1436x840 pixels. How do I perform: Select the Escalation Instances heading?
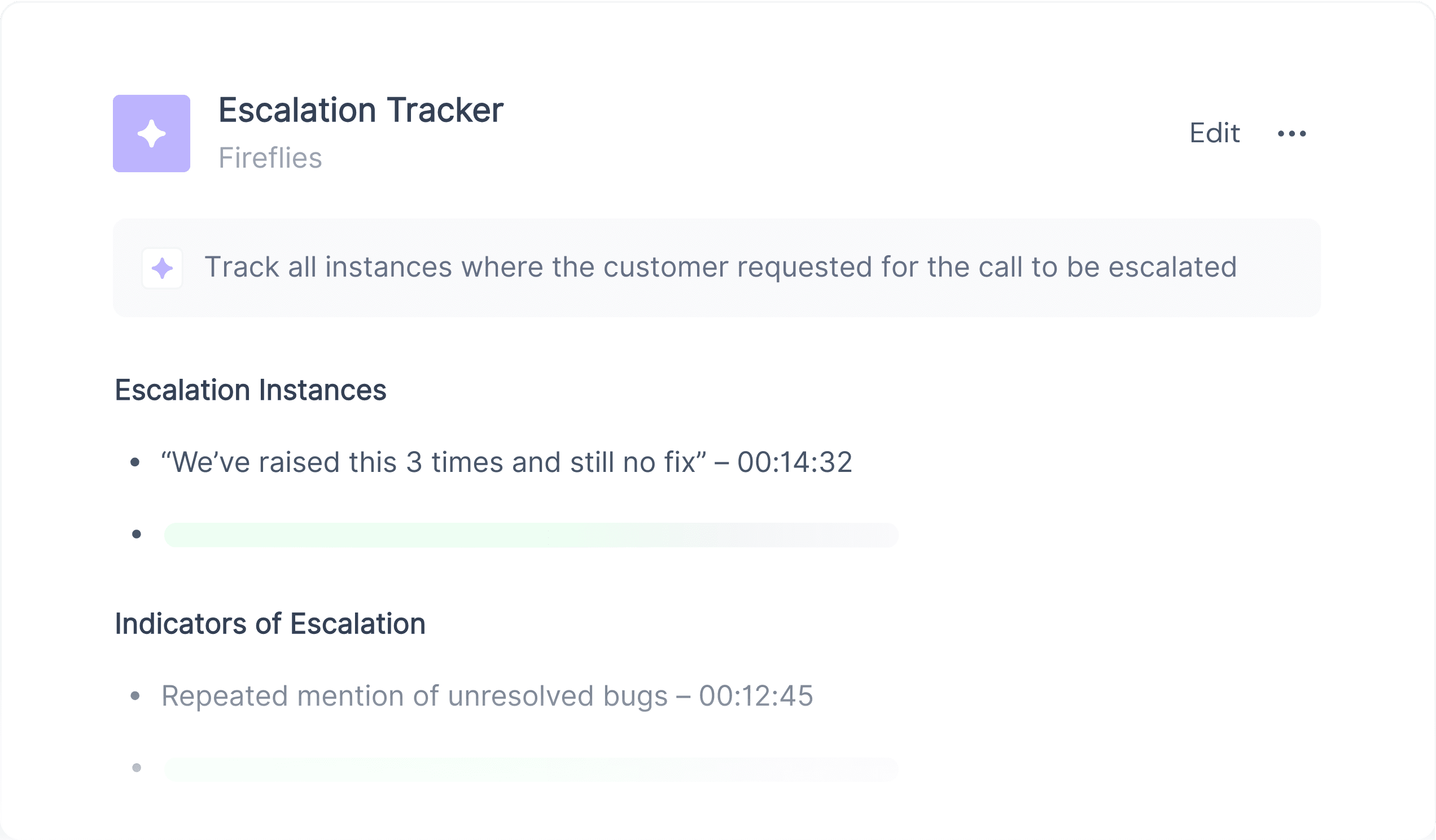click(251, 391)
